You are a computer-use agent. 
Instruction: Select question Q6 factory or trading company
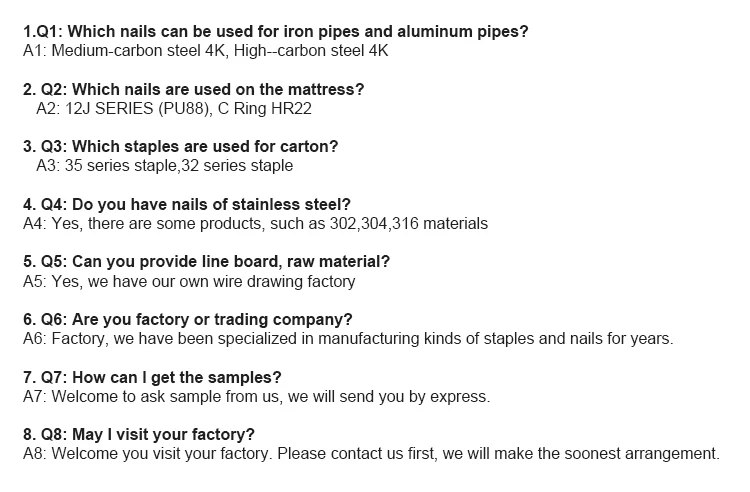(x=187, y=320)
